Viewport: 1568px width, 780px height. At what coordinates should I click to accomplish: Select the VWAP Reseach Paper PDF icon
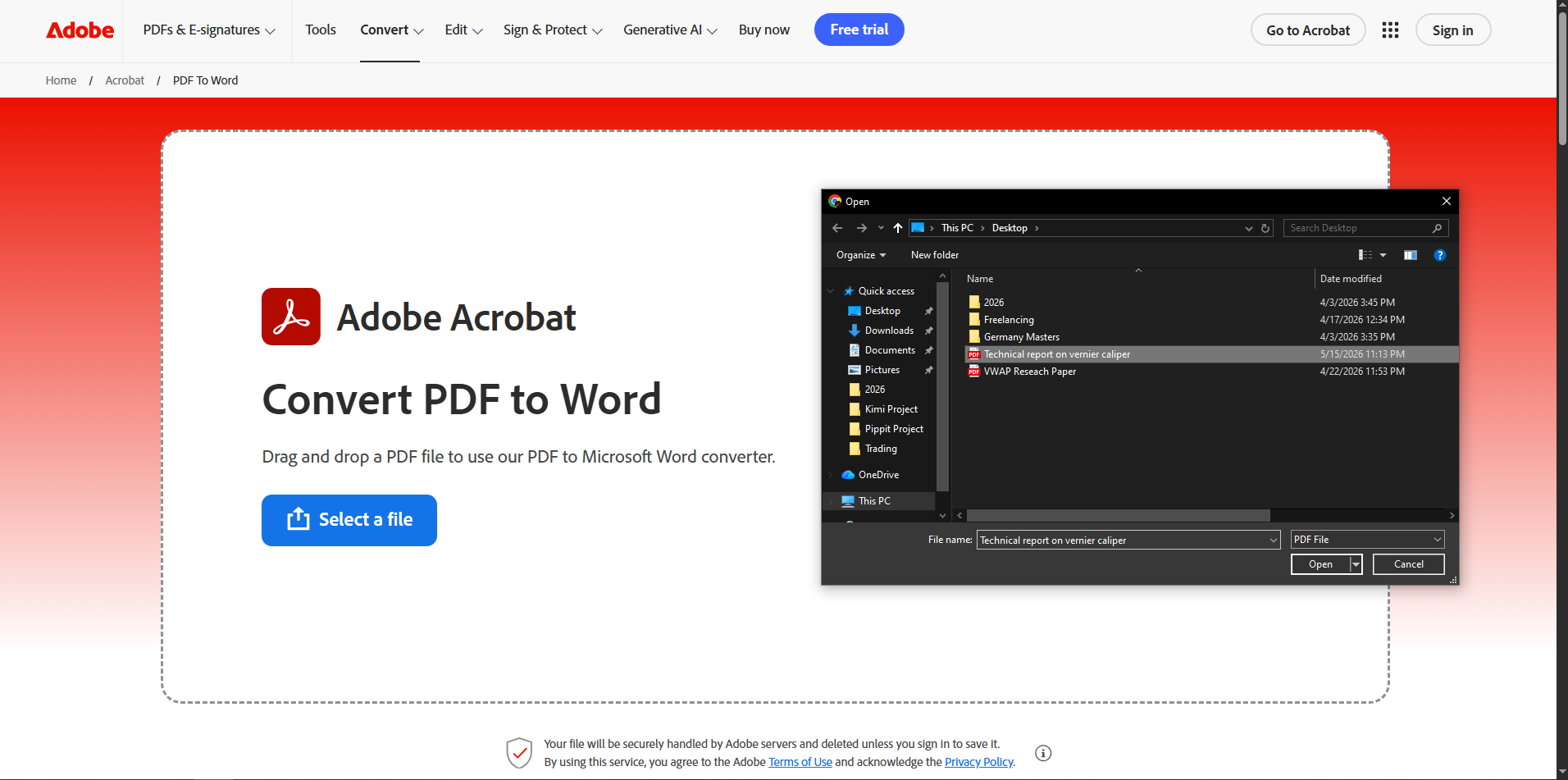[x=974, y=372]
